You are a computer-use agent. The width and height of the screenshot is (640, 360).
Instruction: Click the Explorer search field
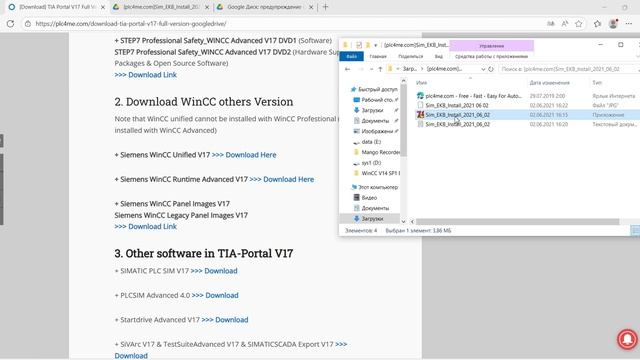[567, 69]
